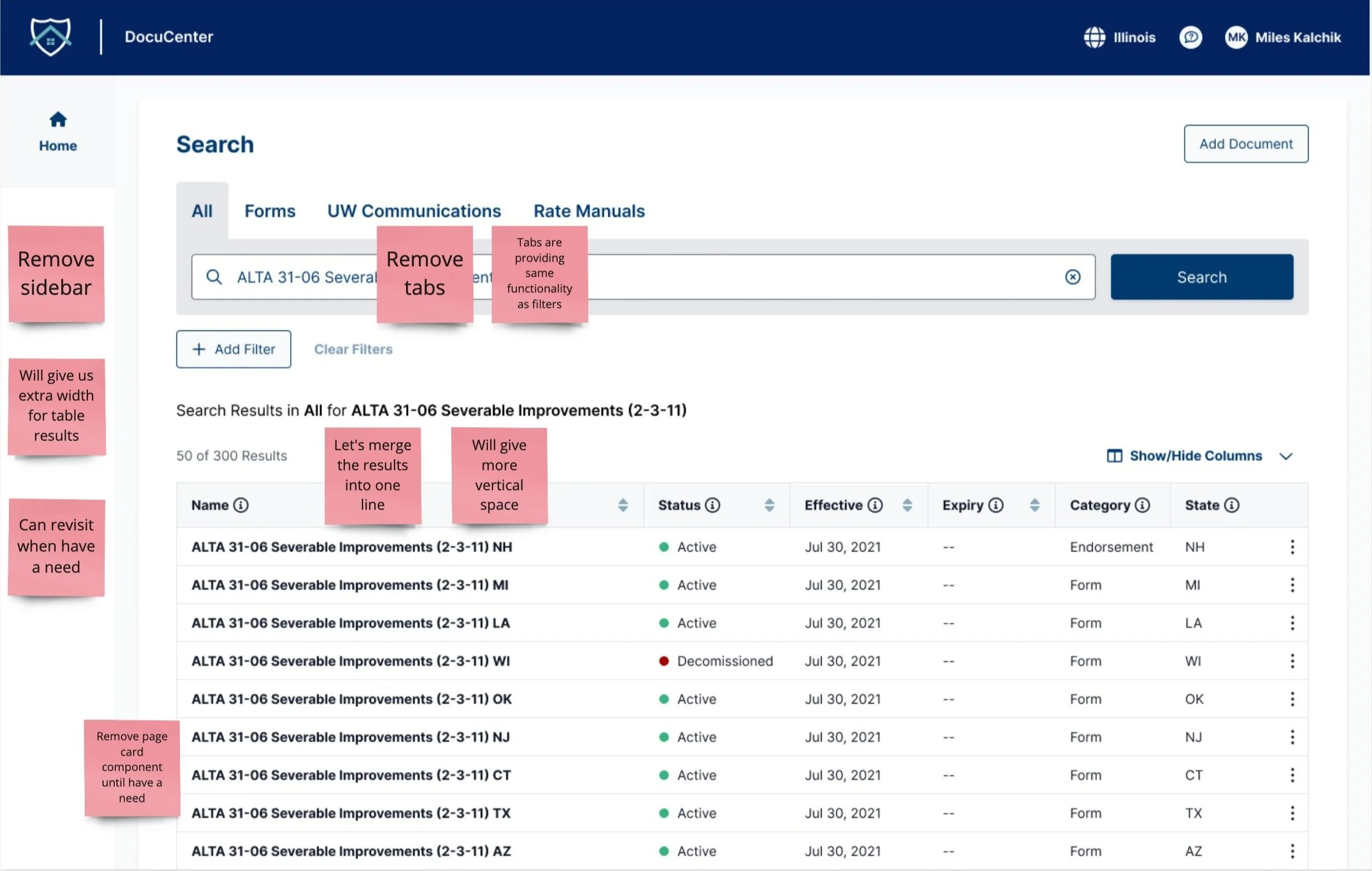The height and width of the screenshot is (871, 1372).
Task: Open three-dot menu for WI row
Action: coord(1292,661)
